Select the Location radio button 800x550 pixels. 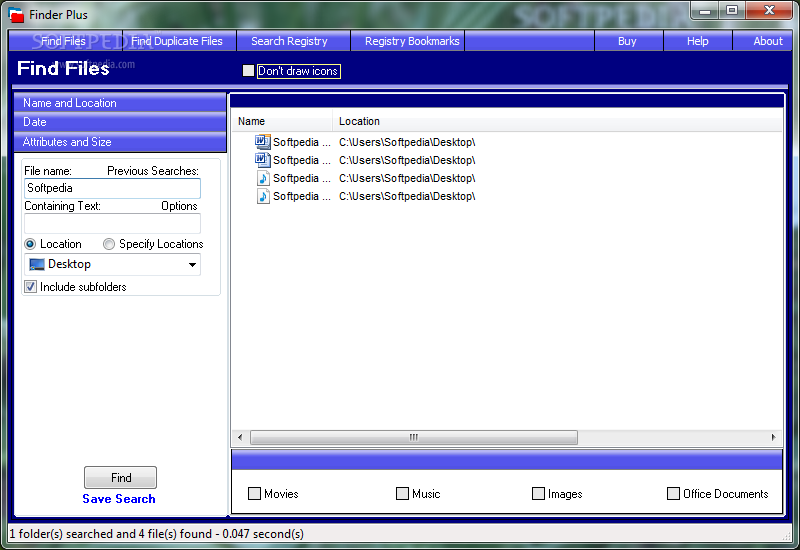(x=30, y=244)
